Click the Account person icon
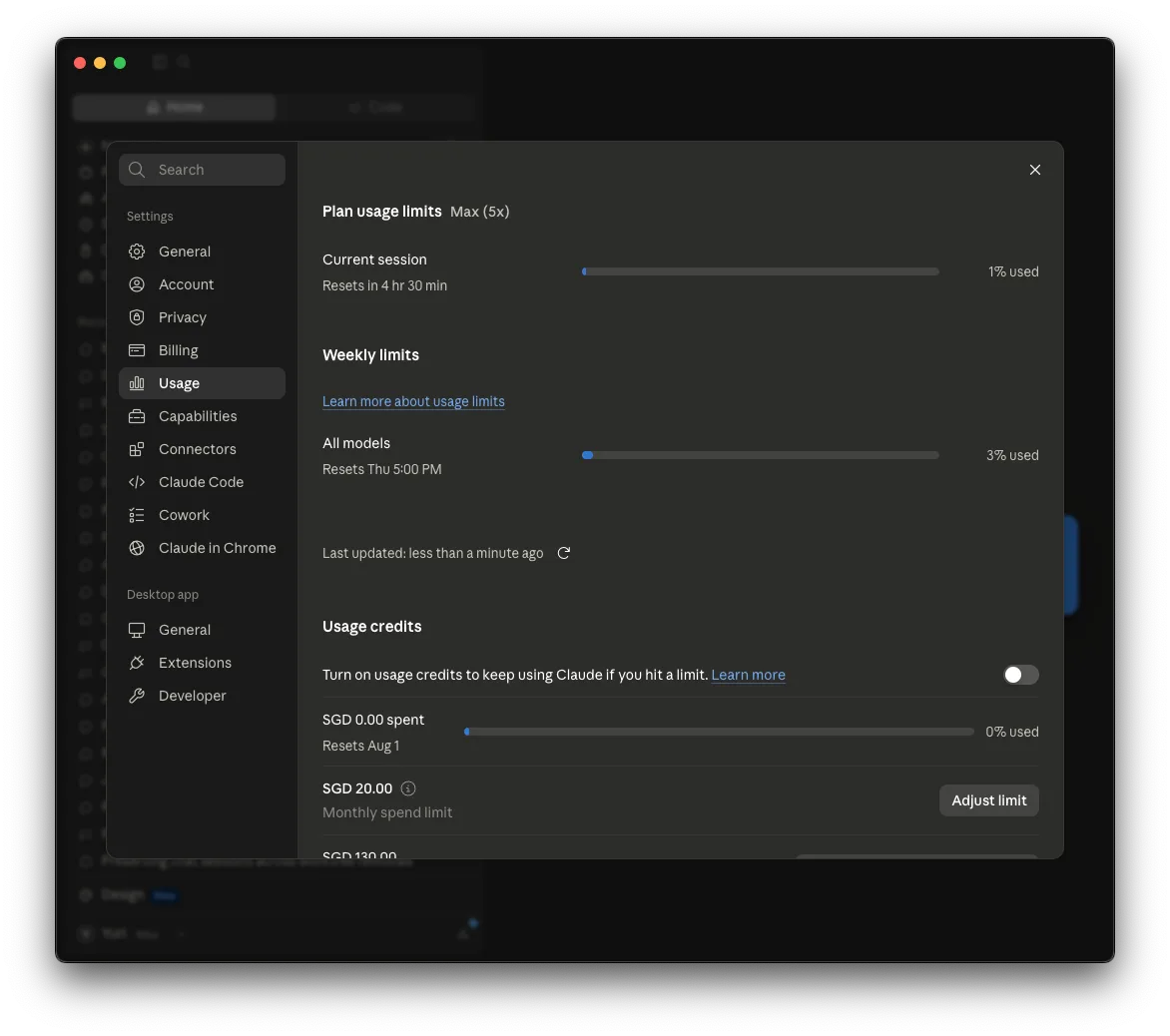Viewport: 1170px width, 1036px height. coord(137,284)
